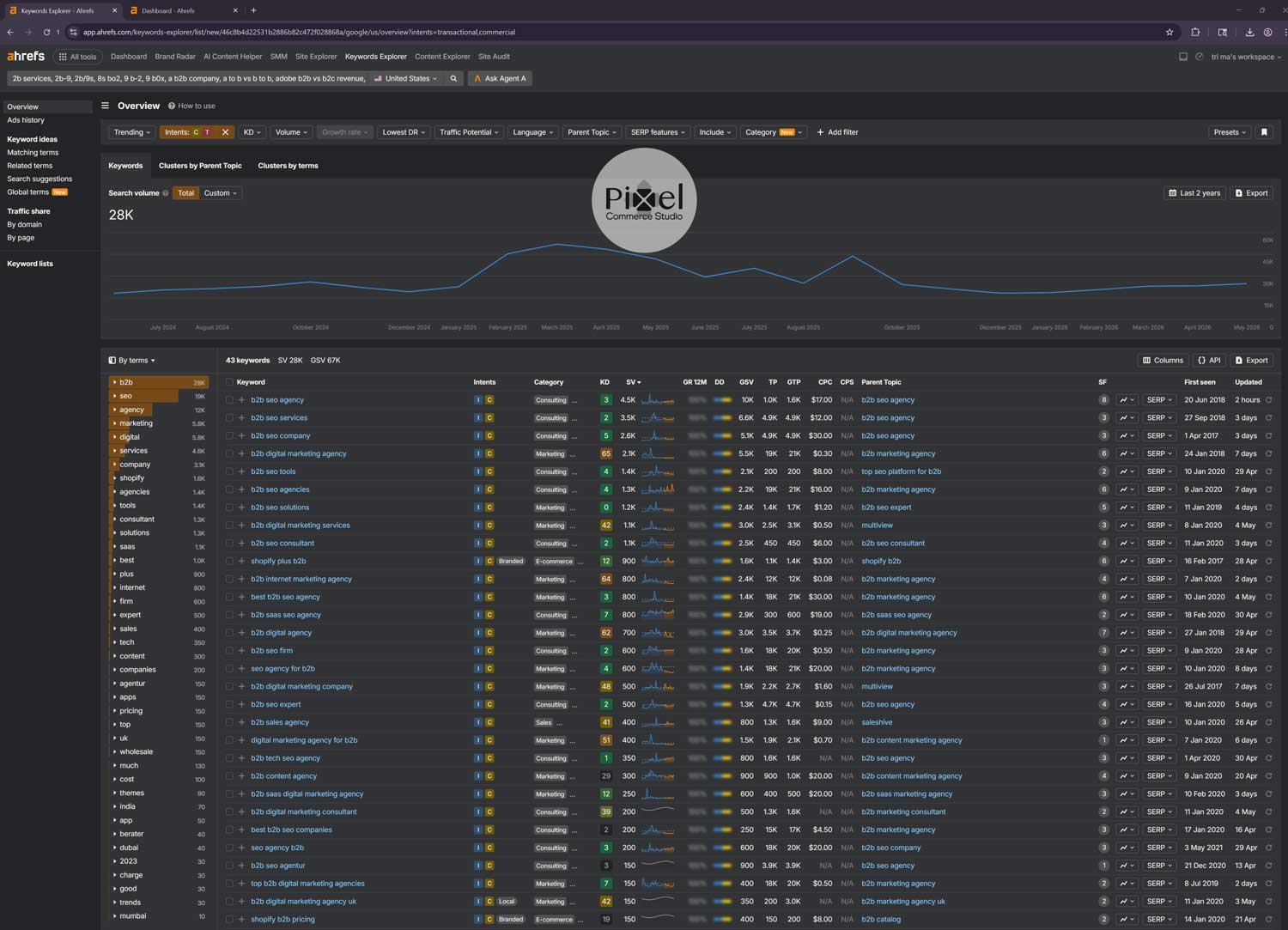Click the API button above the table
This screenshot has width=1288, height=930.
point(1209,361)
